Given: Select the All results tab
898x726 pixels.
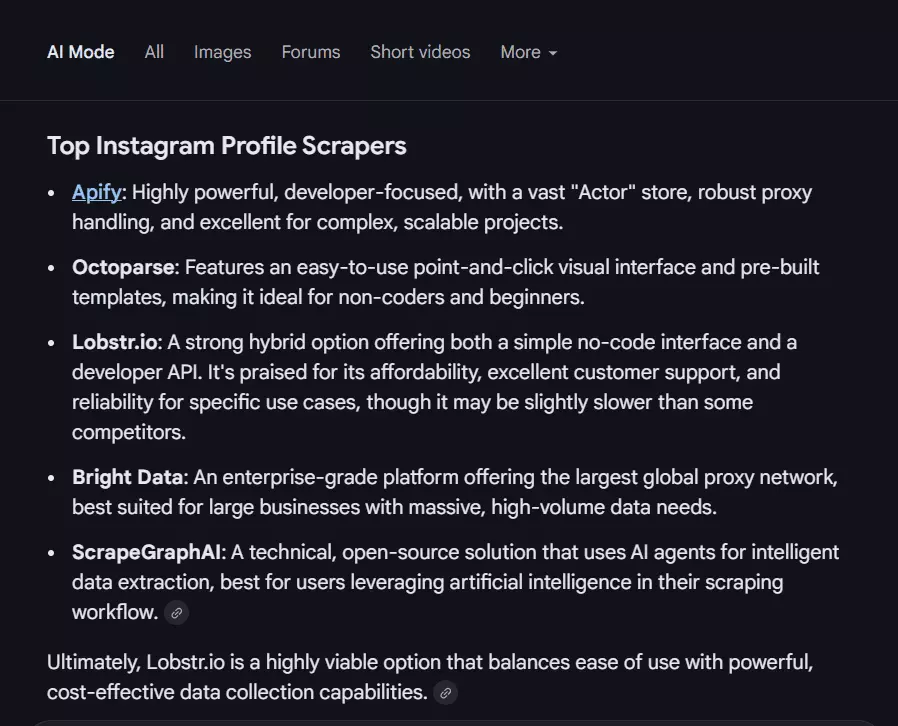Looking at the screenshot, I should tap(153, 52).
